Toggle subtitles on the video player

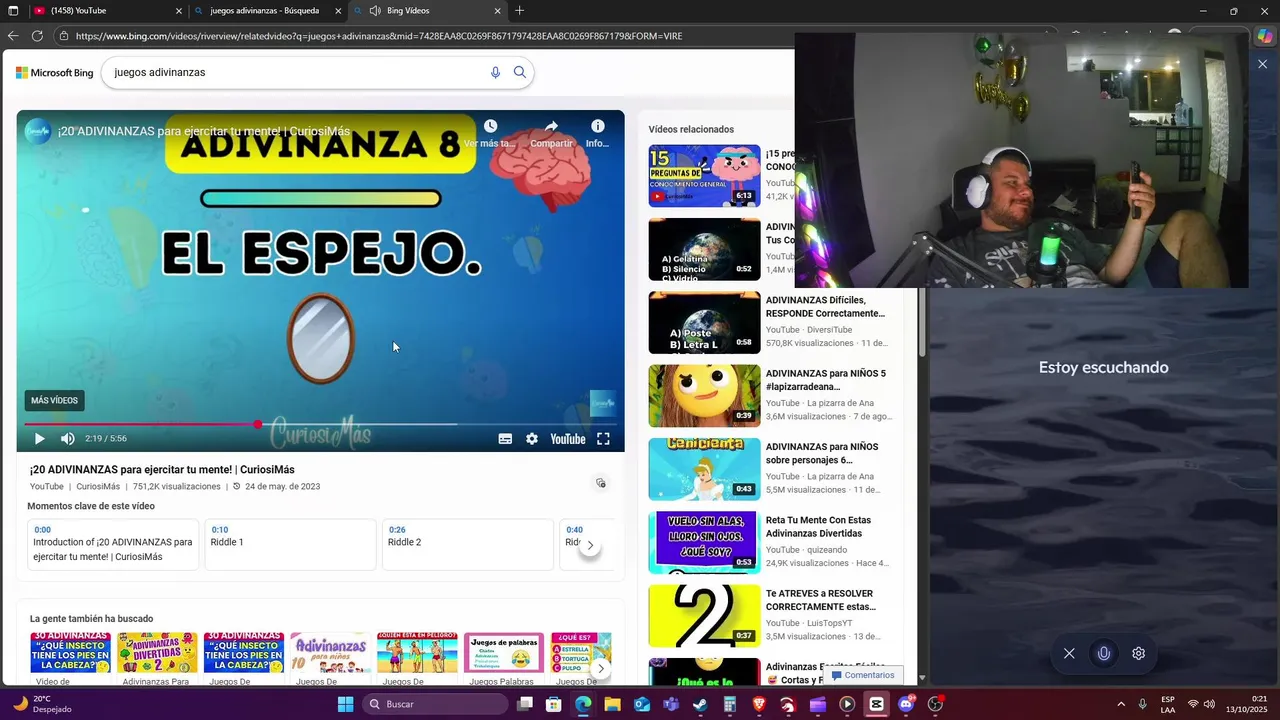coord(505,439)
